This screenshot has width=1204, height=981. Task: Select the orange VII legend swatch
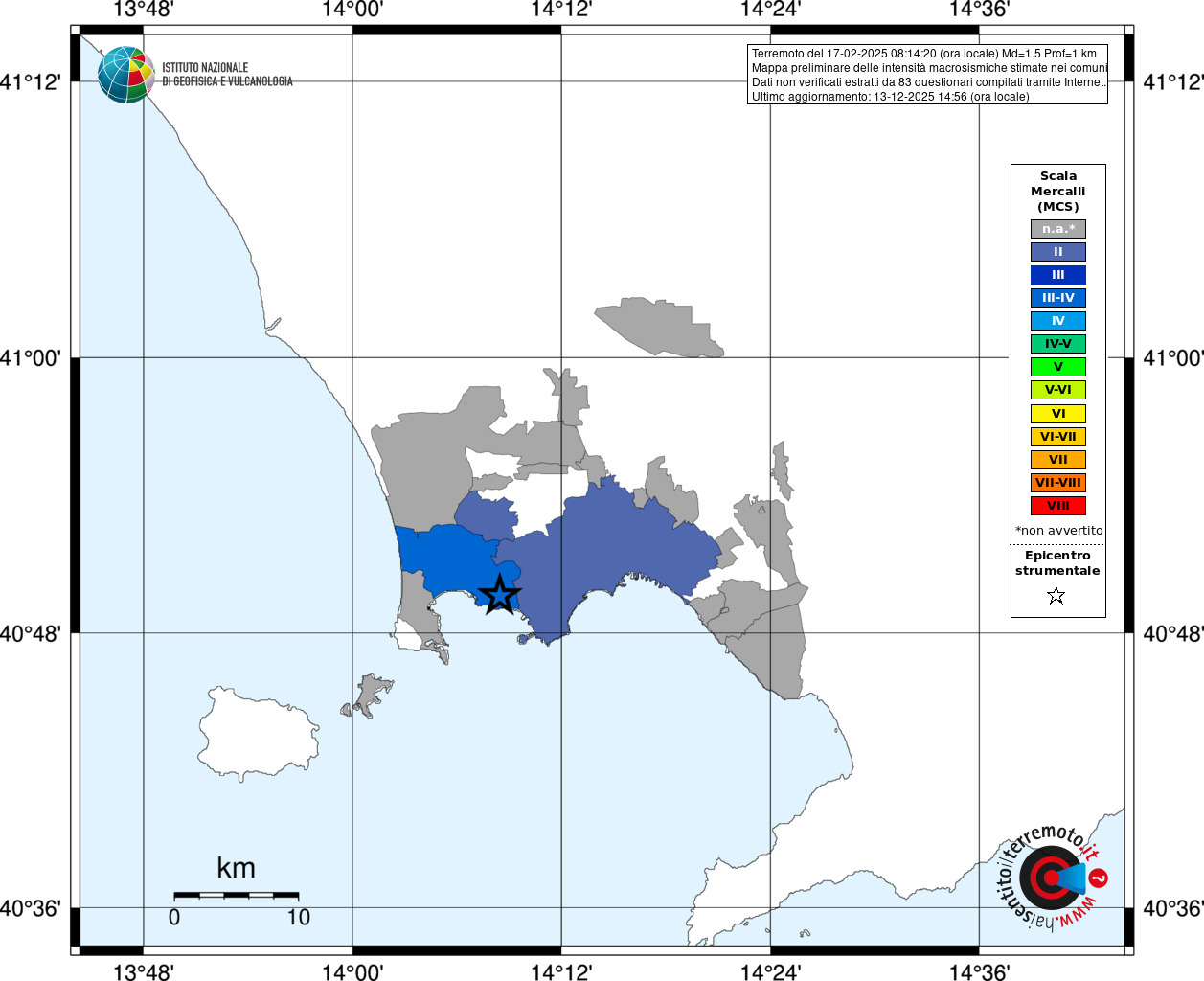[1058, 460]
